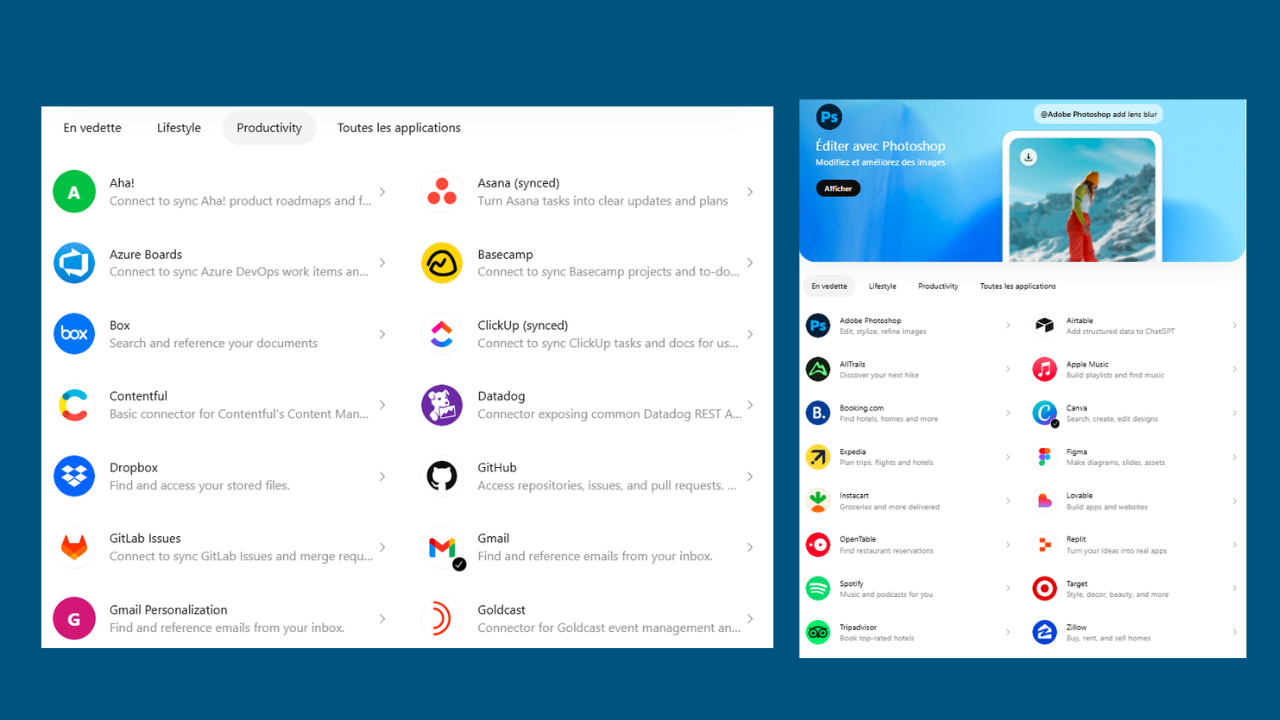
Task: Click the chevron beside Asana (synced)
Action: point(750,192)
